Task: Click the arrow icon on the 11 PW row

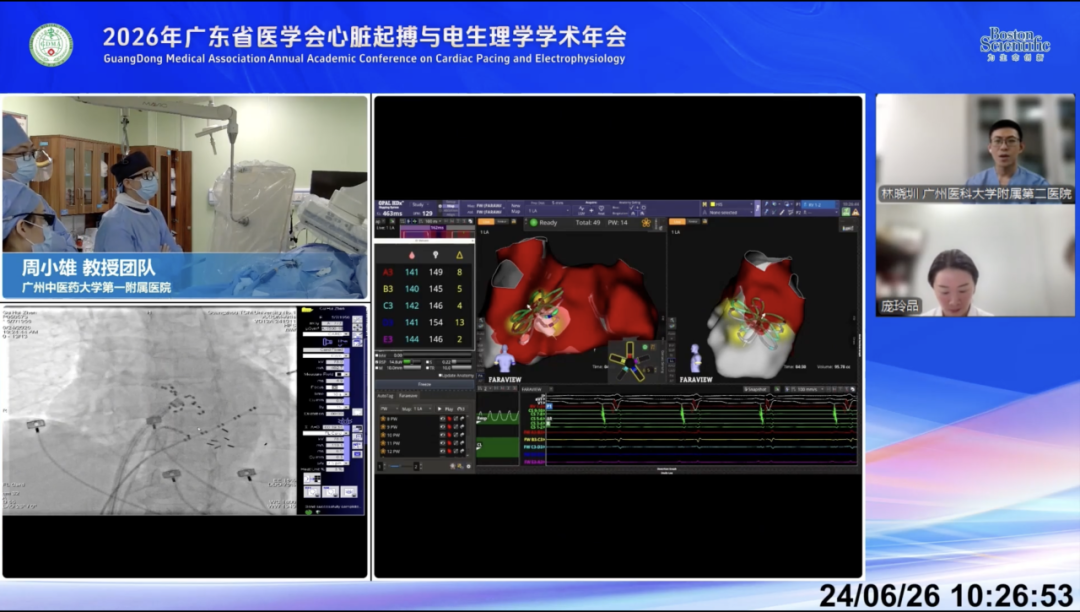Action: pos(462,443)
